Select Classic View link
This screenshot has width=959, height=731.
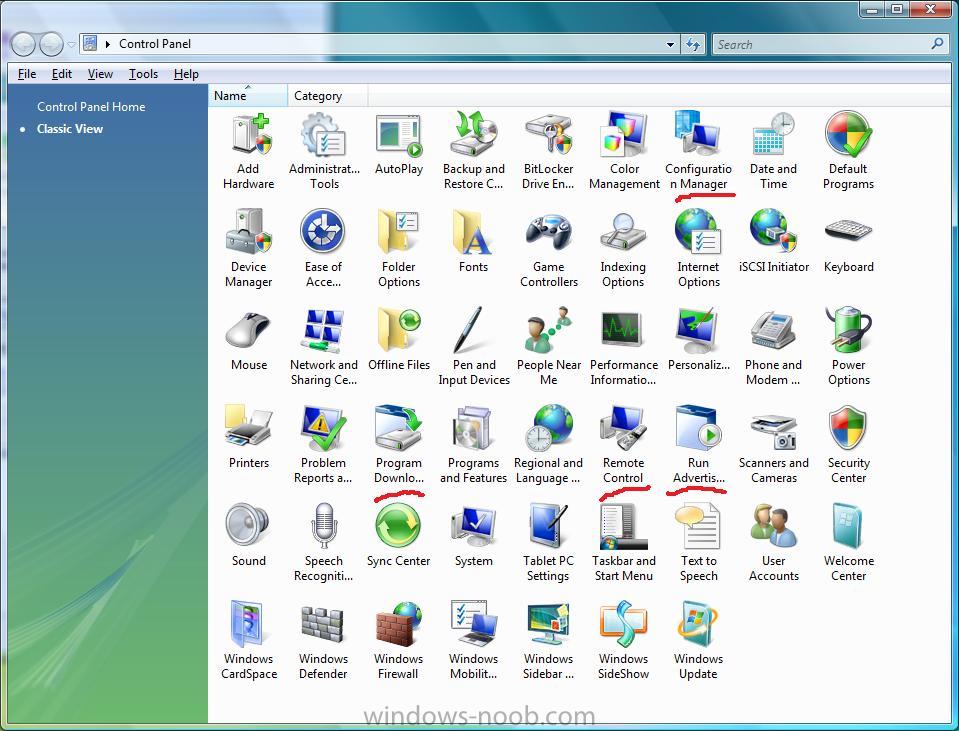[x=70, y=128]
